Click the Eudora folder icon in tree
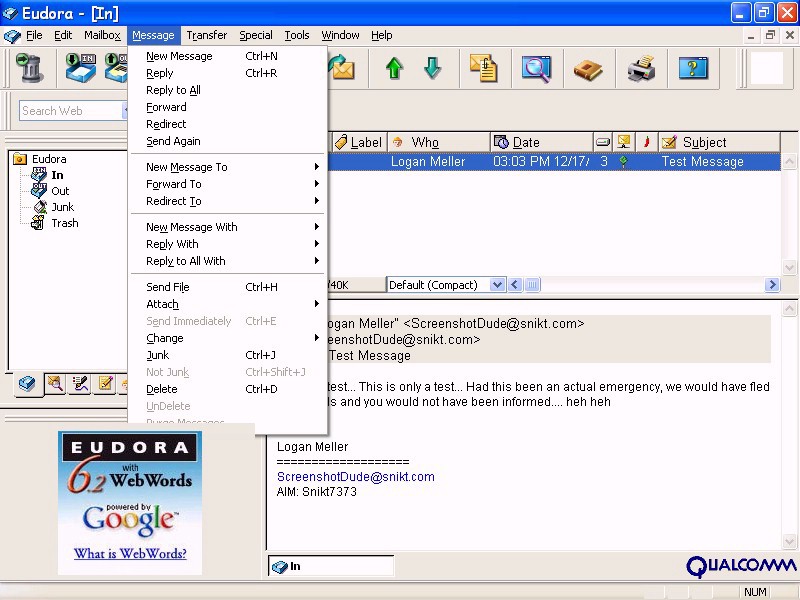The image size is (800, 600). 19,159
